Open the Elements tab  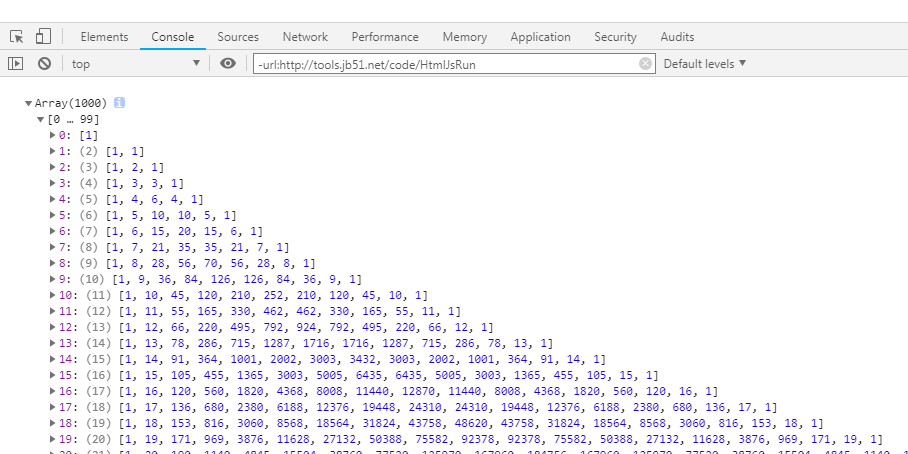coord(104,36)
